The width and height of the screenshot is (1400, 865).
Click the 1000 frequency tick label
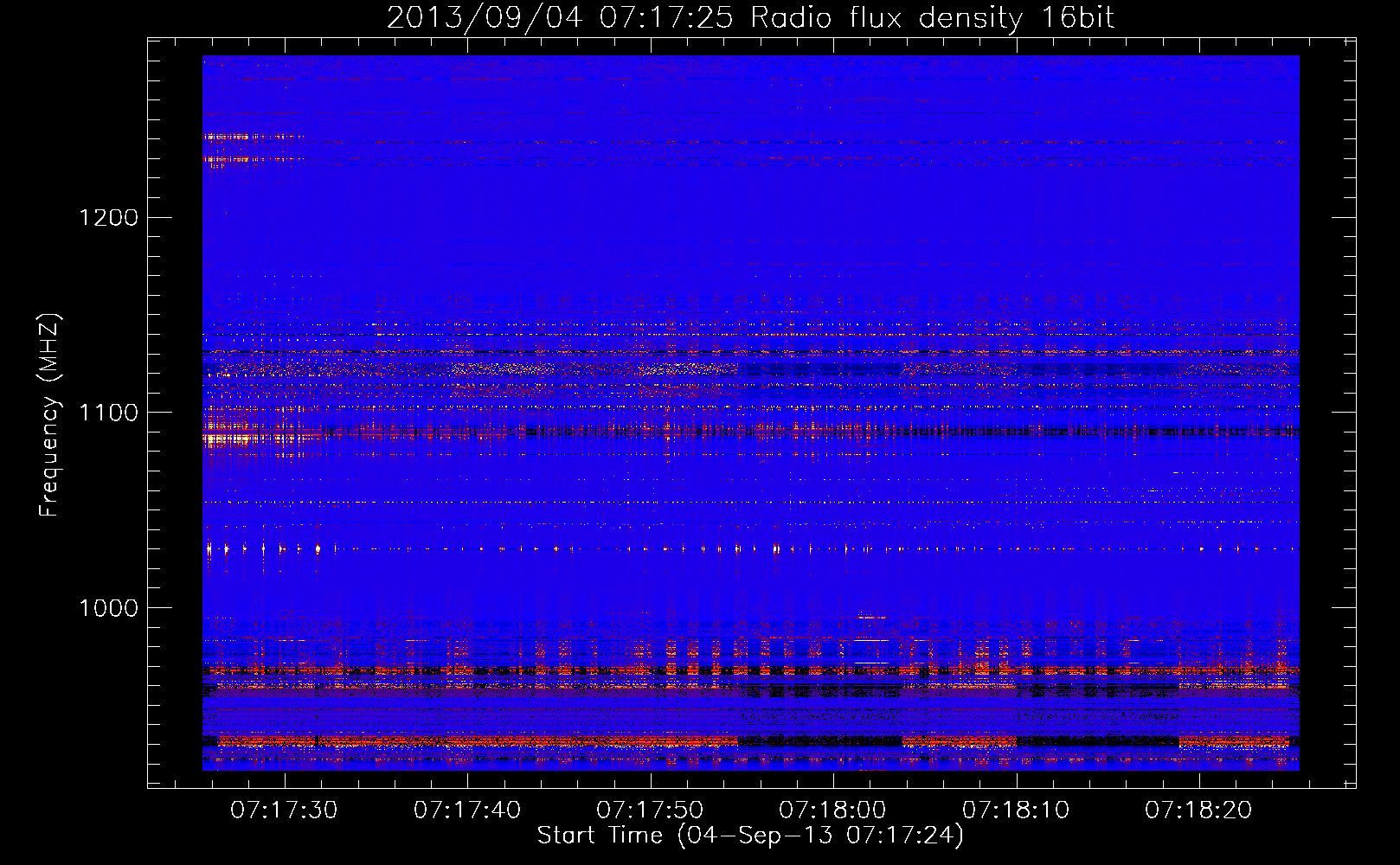108,608
